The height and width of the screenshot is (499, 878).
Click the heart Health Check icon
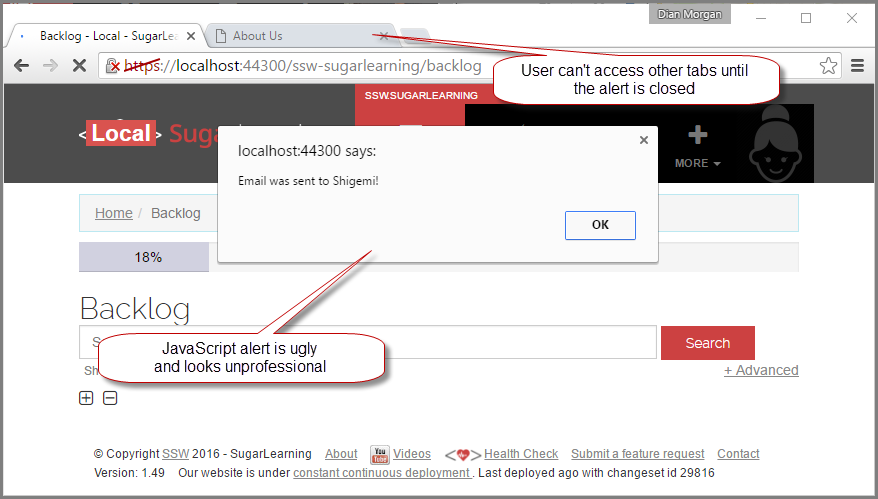coord(463,455)
